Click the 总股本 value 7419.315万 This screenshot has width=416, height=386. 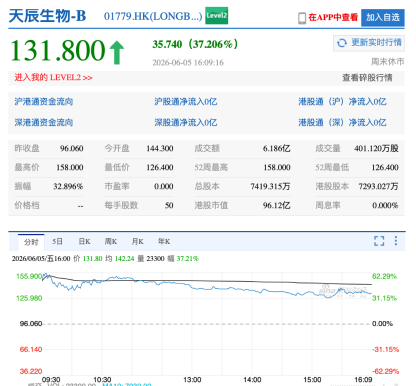[270, 186]
